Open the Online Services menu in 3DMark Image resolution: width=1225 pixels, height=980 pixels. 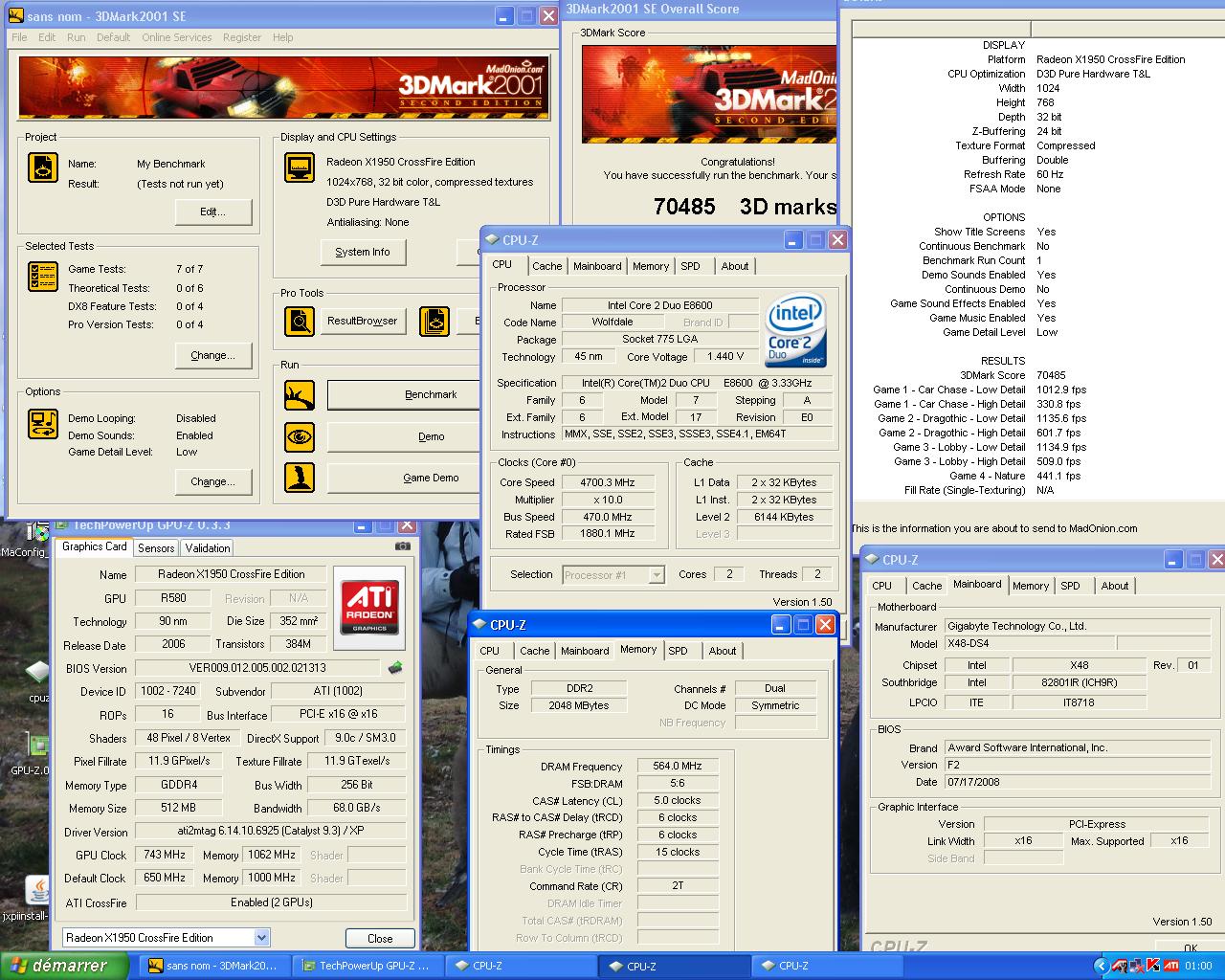tap(177, 37)
